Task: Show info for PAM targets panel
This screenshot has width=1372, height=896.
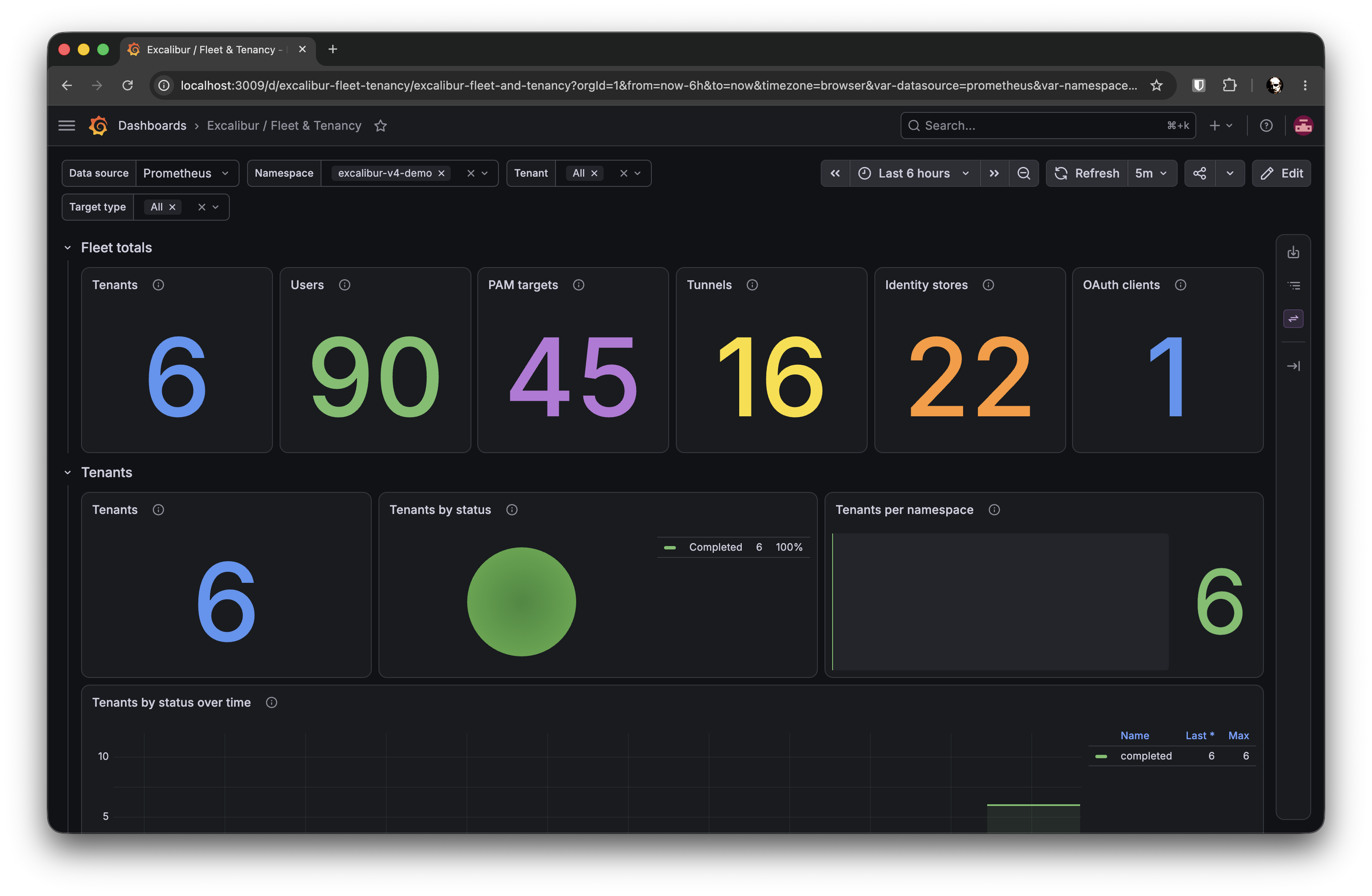Action: (x=579, y=284)
